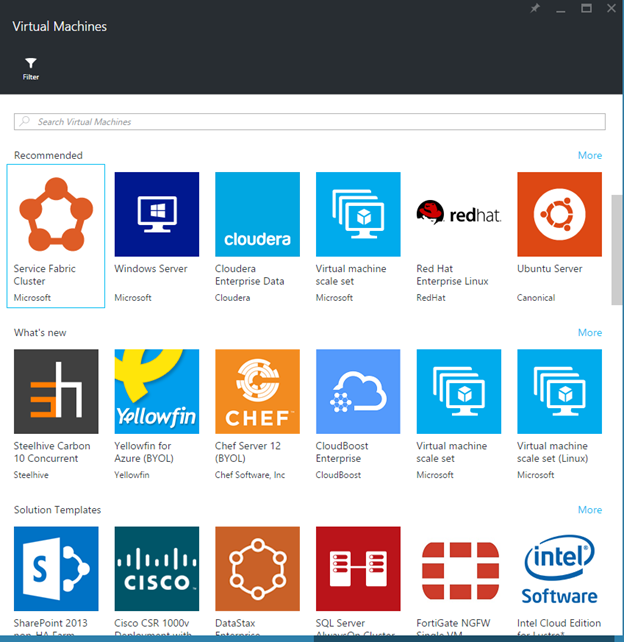
Task: Click the 'Steelhive' publisher text
Action: 31,475
